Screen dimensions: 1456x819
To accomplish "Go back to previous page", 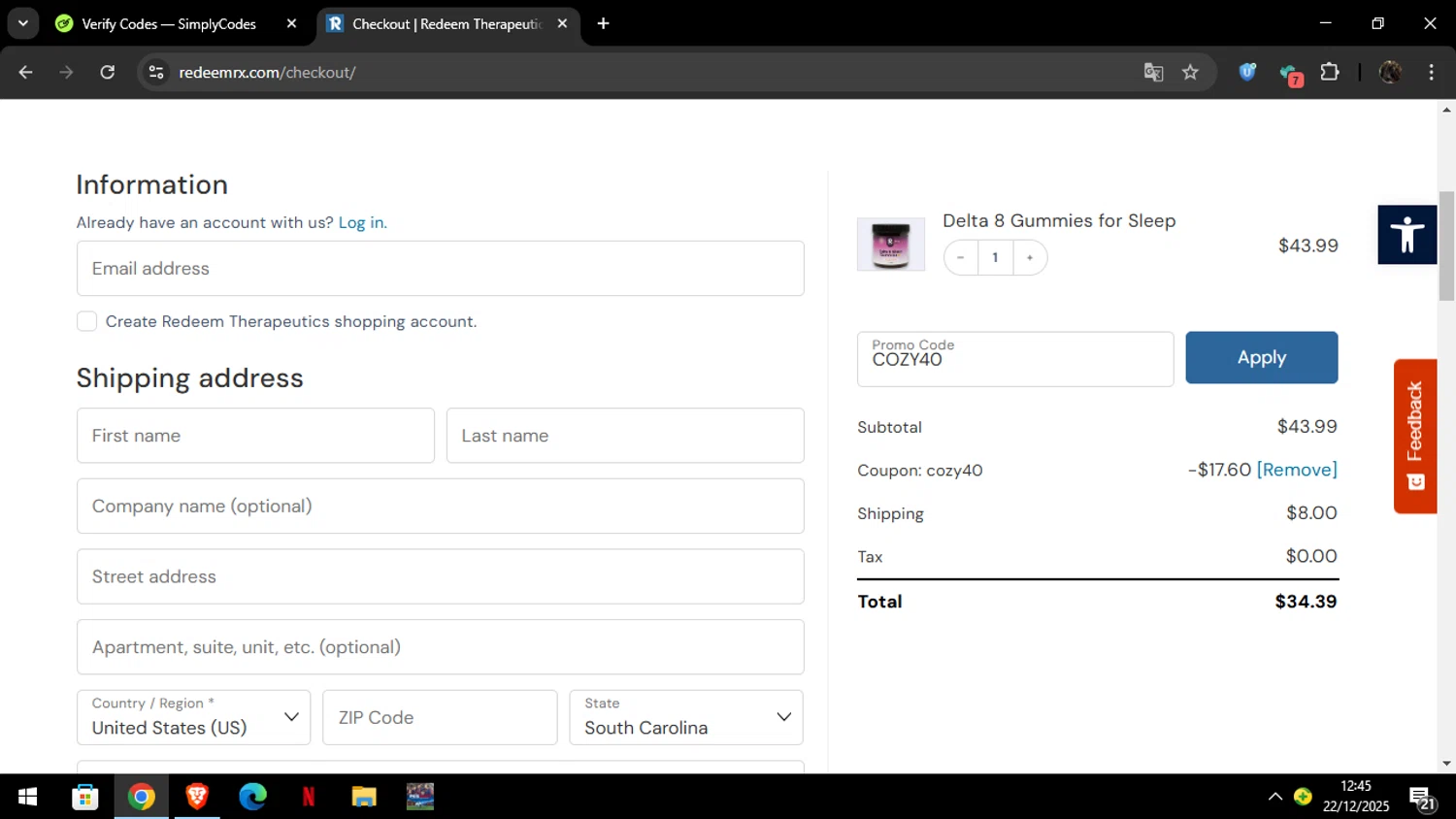I will coord(26,72).
